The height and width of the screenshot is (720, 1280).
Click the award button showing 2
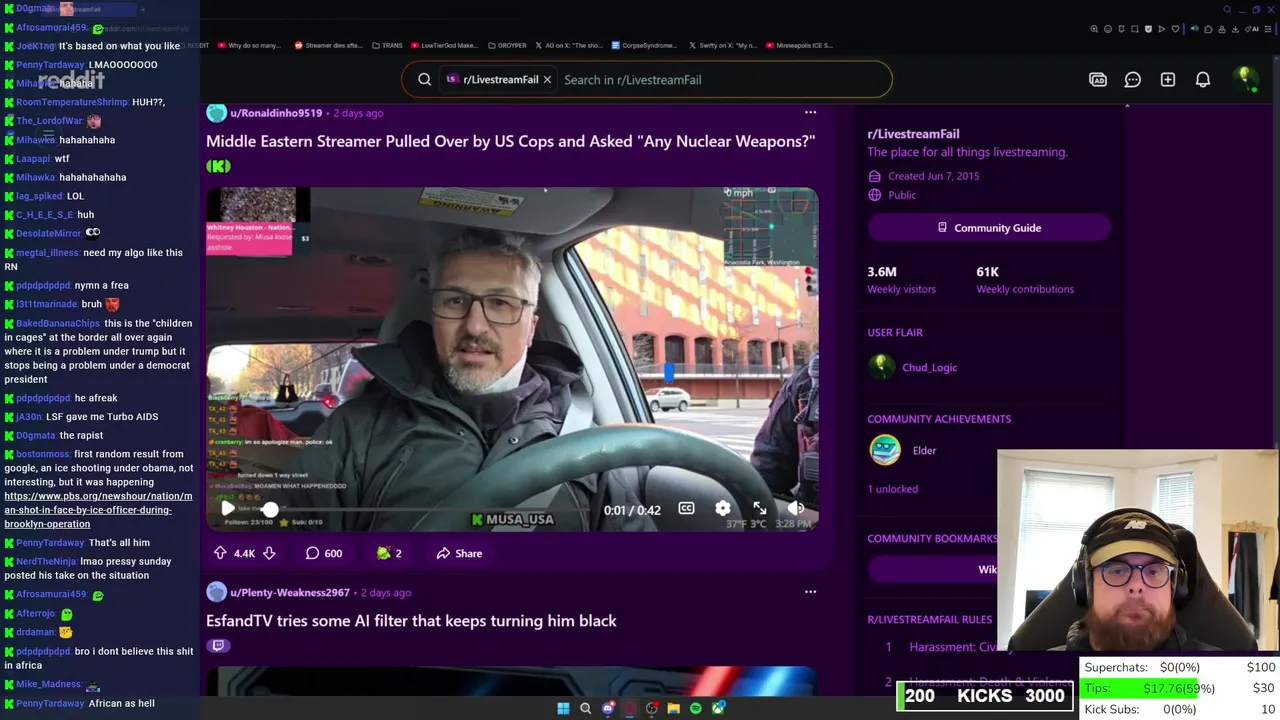pyautogui.click(x=389, y=553)
